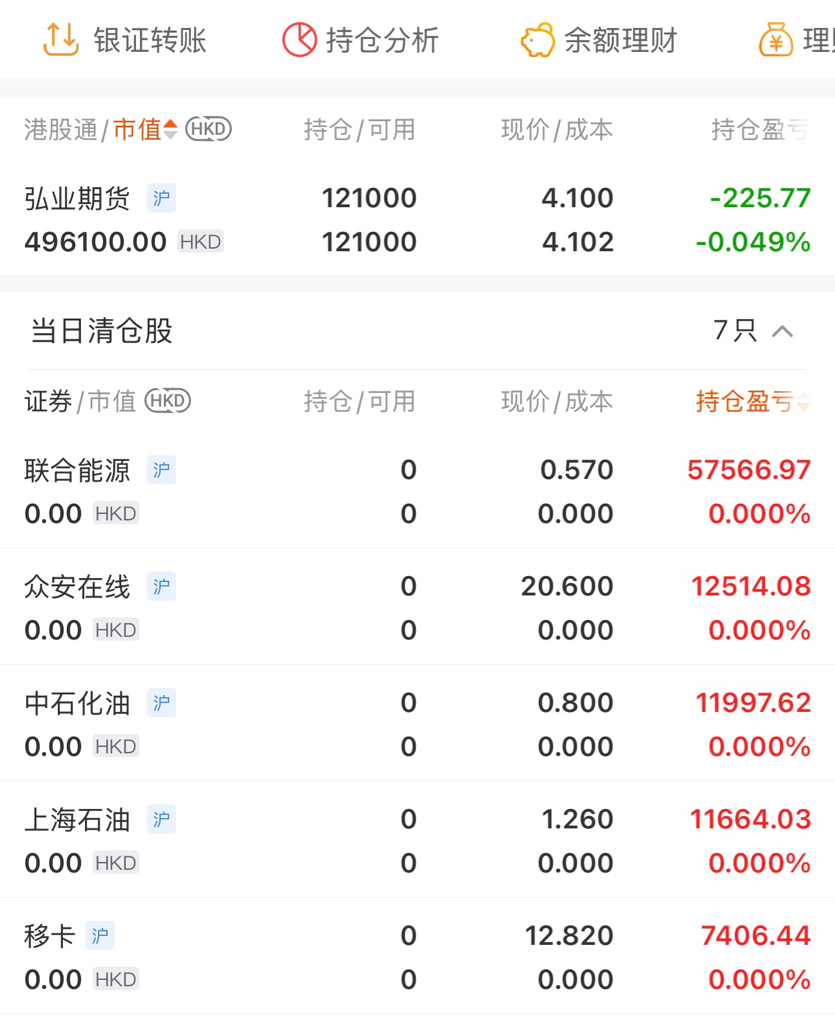
Task: Select profit value 11997.62
Action: click(x=753, y=703)
